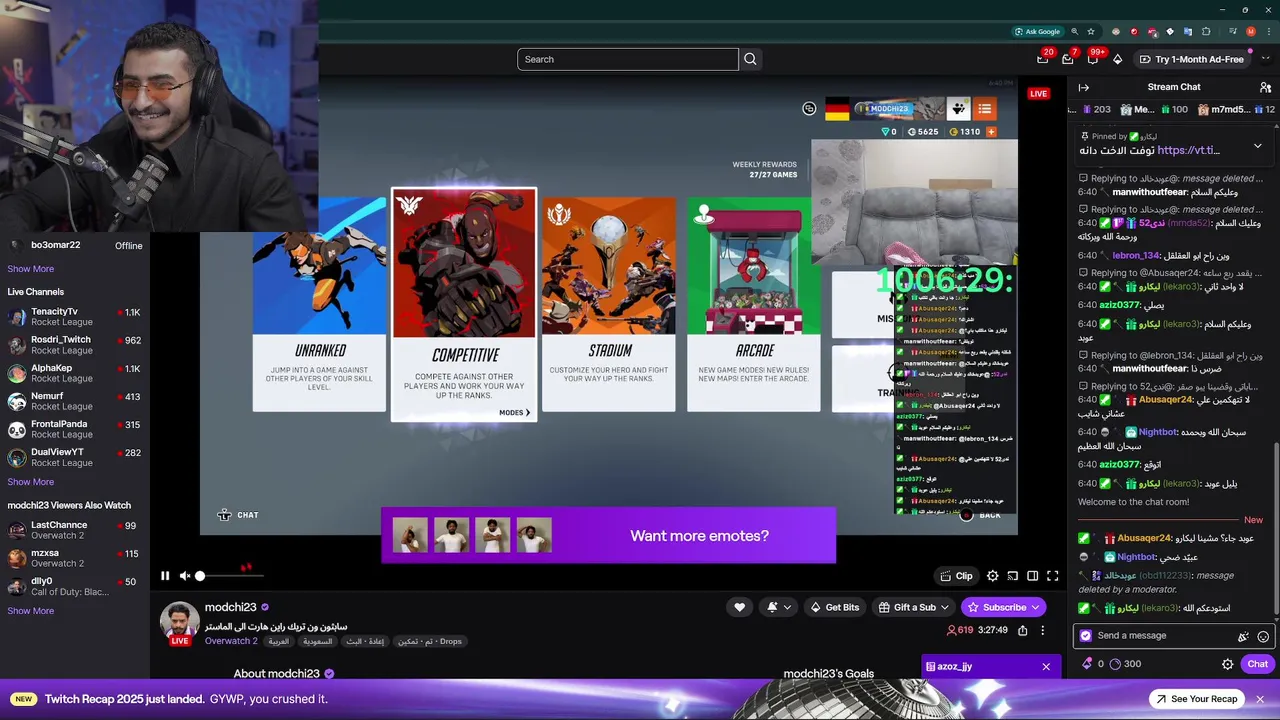The image size is (1280, 720).
Task: Open the inbox notifications icon with badge 7
Action: tap(1068, 59)
